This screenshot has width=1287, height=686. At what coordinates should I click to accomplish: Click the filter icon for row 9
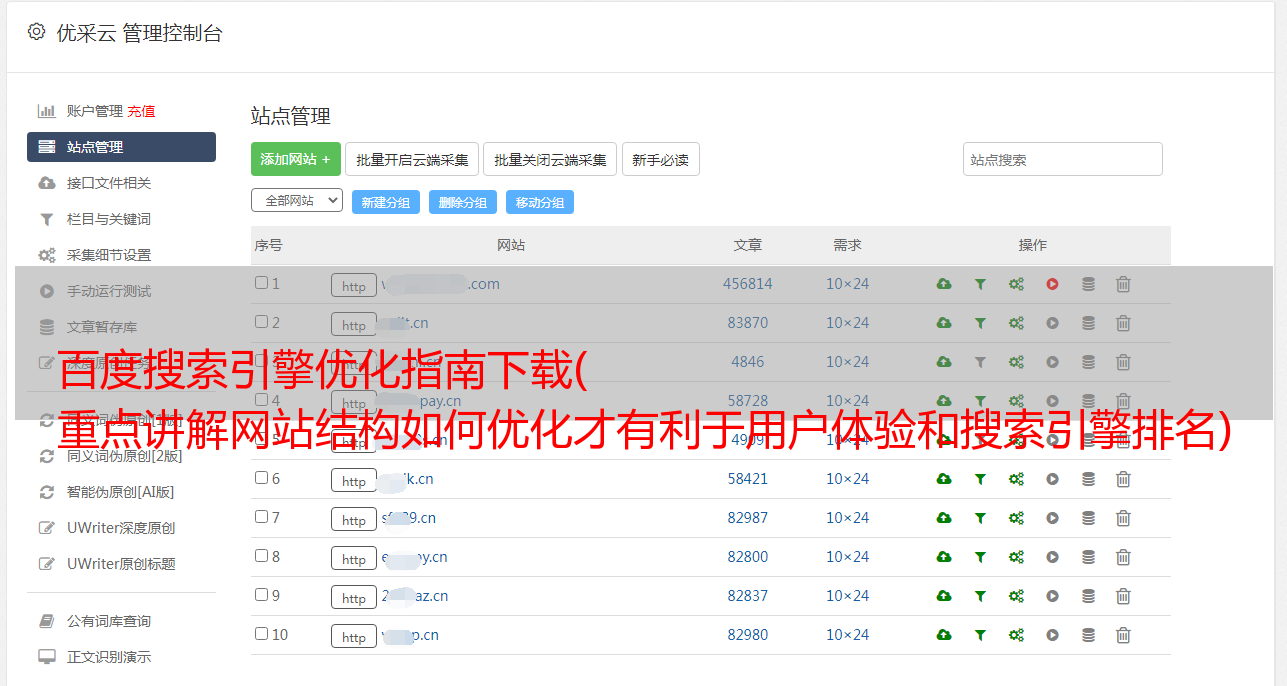point(980,596)
